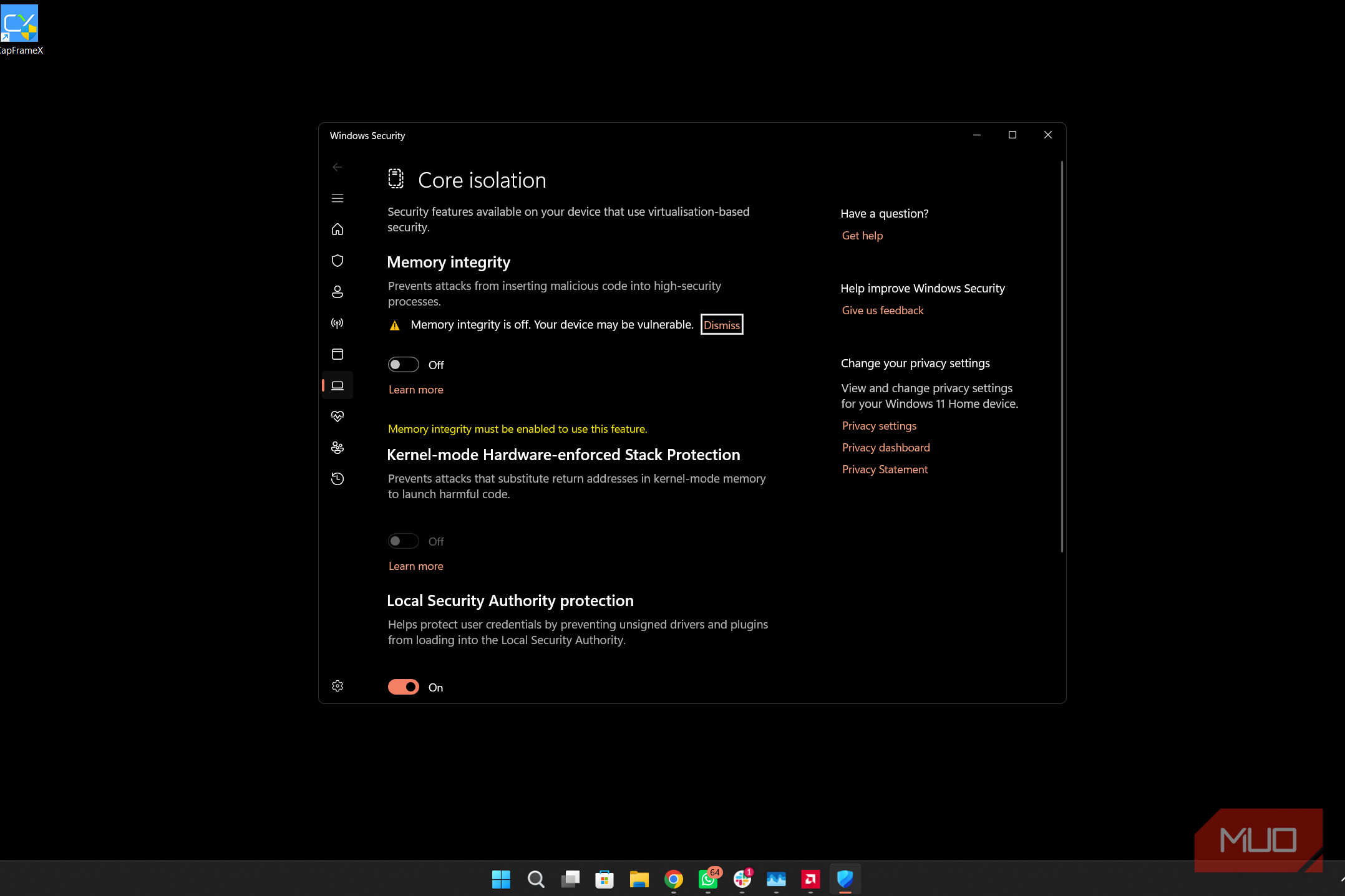Open Privacy dashboard link
Screen dimensions: 1345x896
pos(886,448)
